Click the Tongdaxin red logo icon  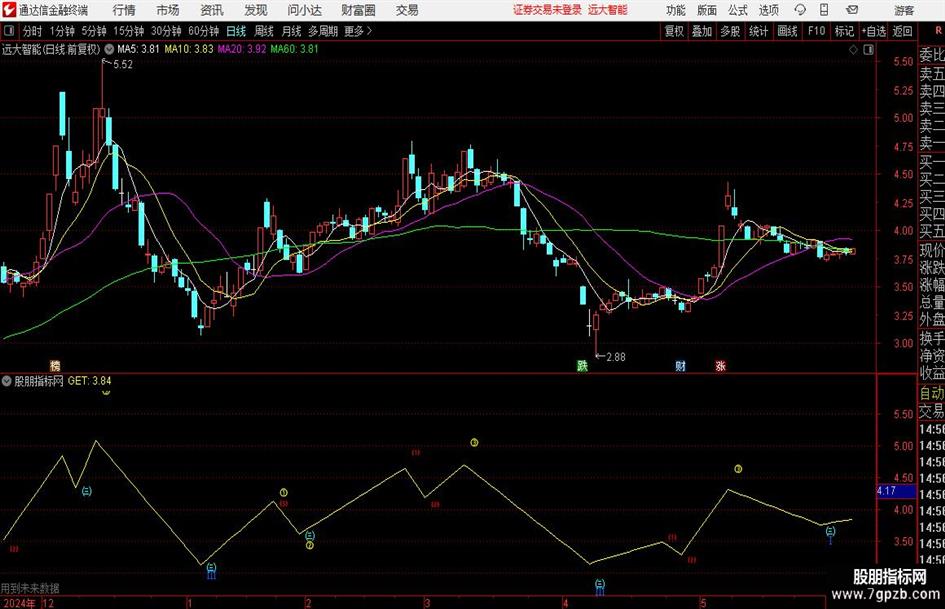8,10
